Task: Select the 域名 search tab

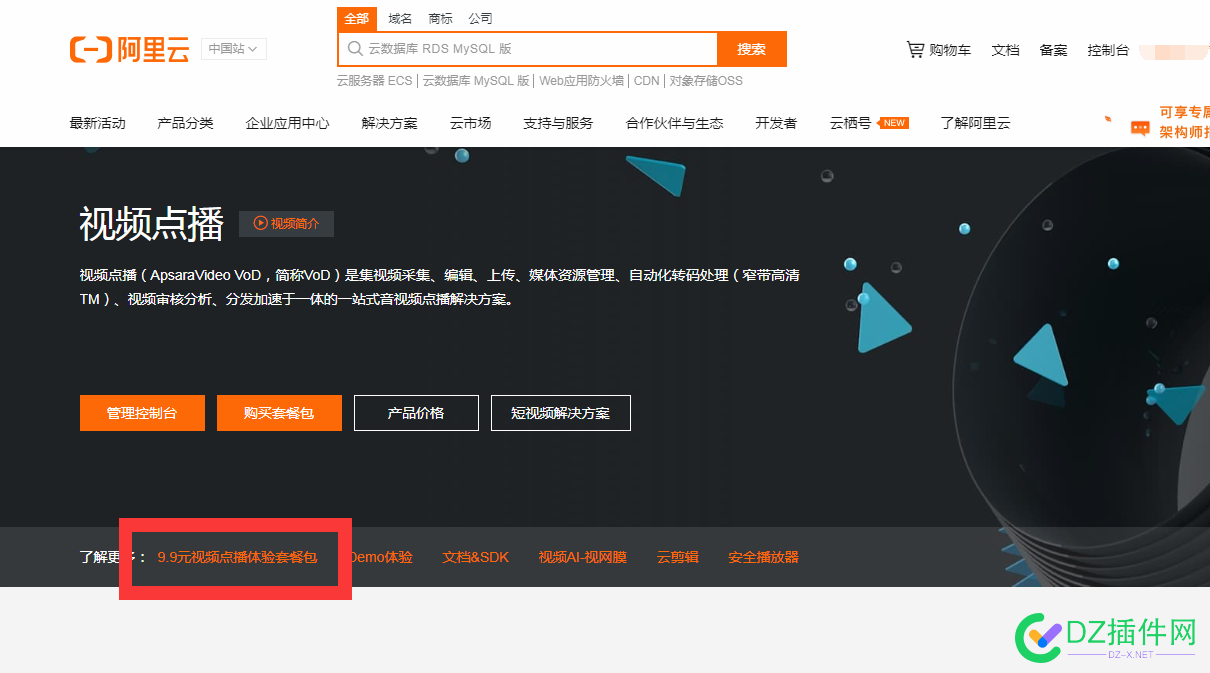Action: (400, 19)
